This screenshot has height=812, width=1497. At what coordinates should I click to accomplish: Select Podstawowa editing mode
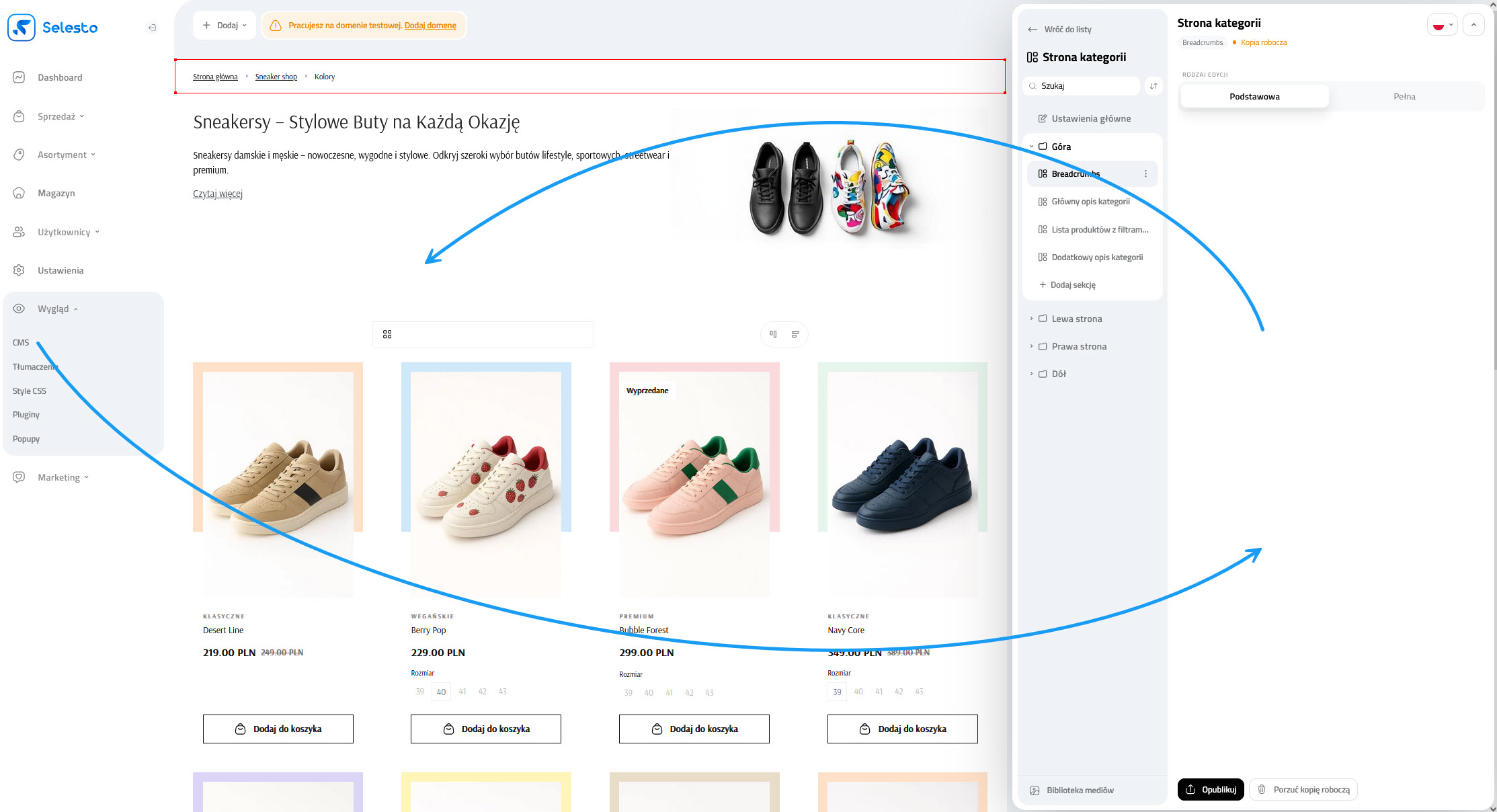coord(1254,96)
